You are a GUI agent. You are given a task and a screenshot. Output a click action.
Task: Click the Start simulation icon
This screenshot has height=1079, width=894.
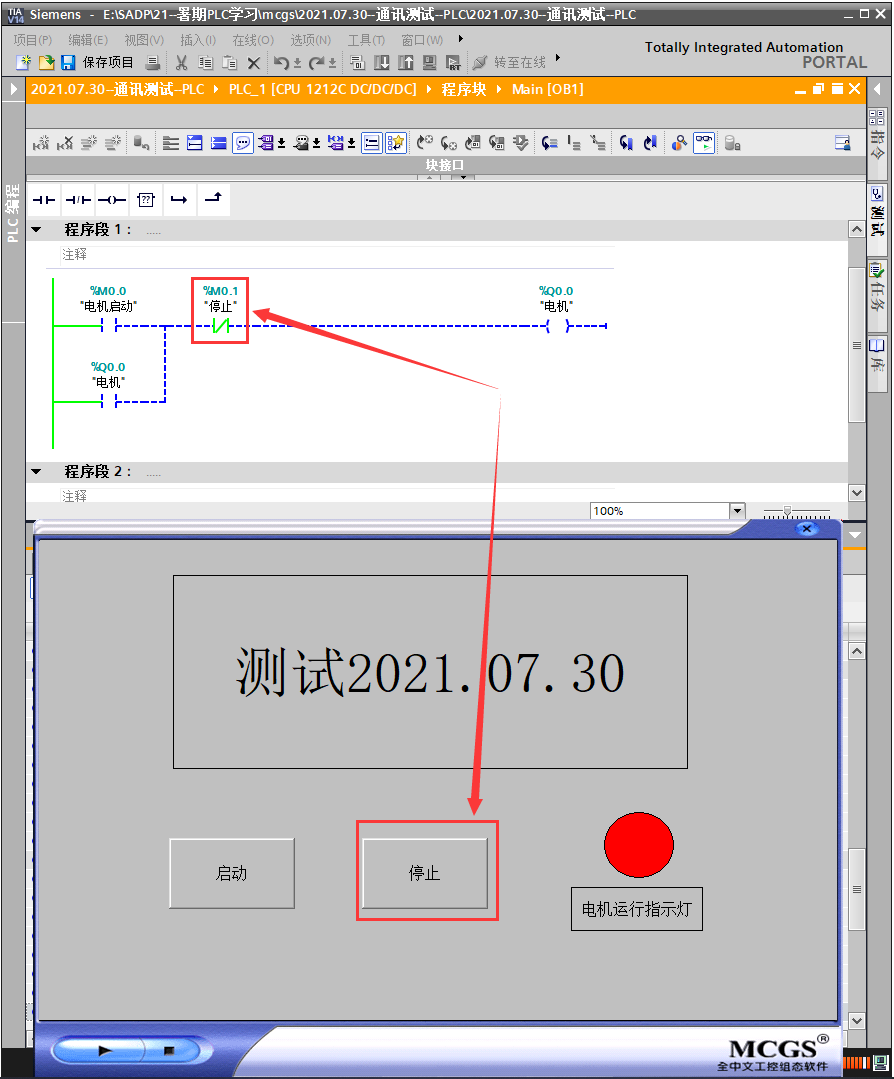click(429, 63)
